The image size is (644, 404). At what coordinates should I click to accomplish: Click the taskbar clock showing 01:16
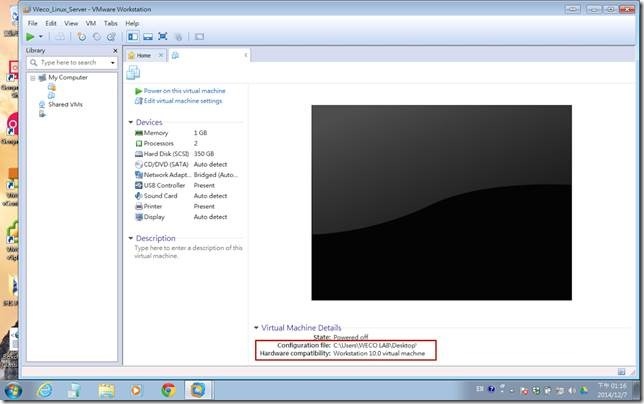pyautogui.click(x=612, y=390)
